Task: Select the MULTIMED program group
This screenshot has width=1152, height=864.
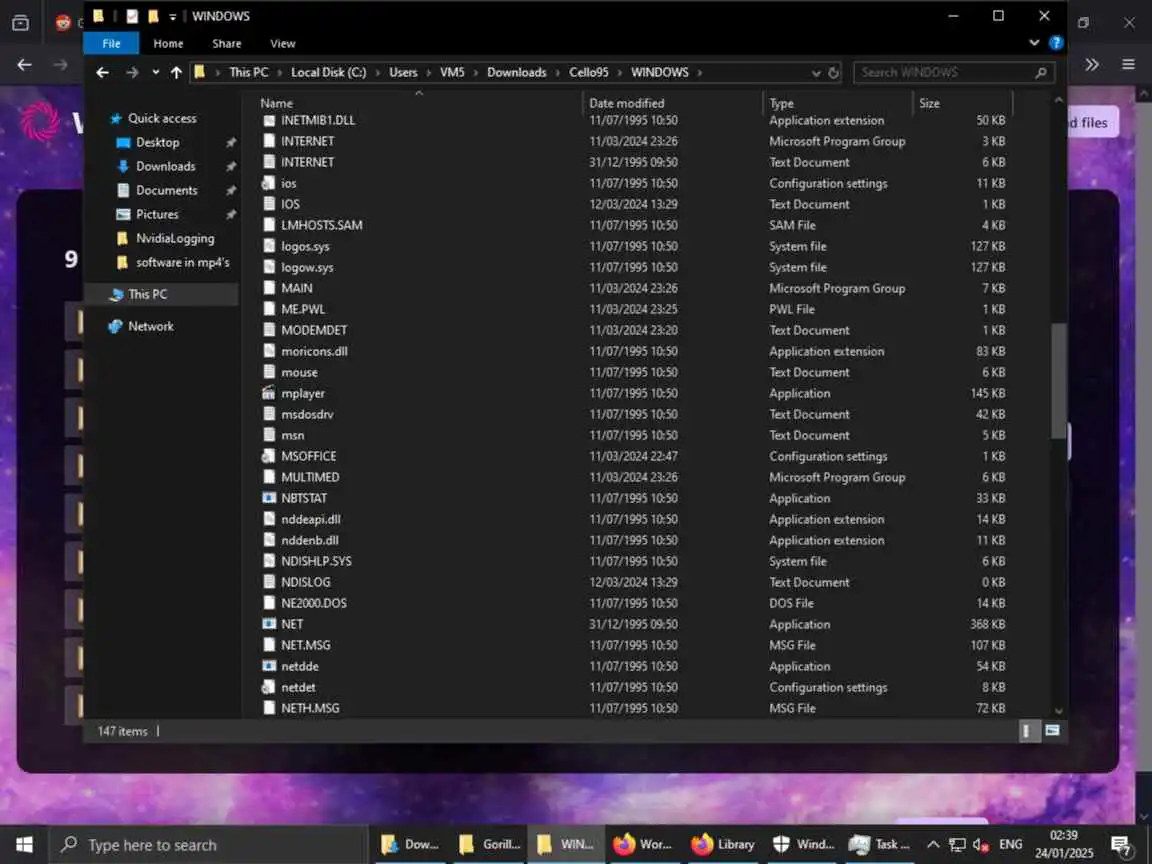Action: tap(310, 477)
